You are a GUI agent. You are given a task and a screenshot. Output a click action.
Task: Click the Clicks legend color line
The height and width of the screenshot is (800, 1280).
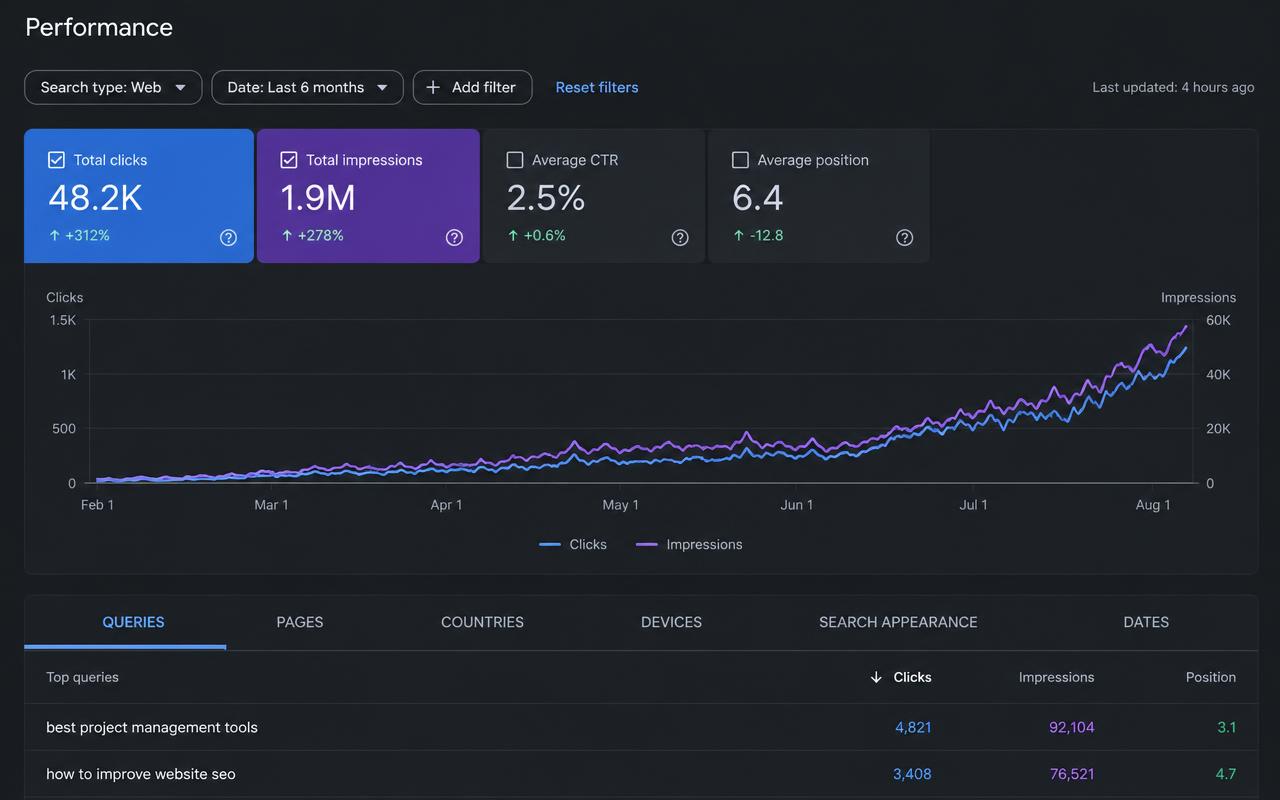click(549, 545)
